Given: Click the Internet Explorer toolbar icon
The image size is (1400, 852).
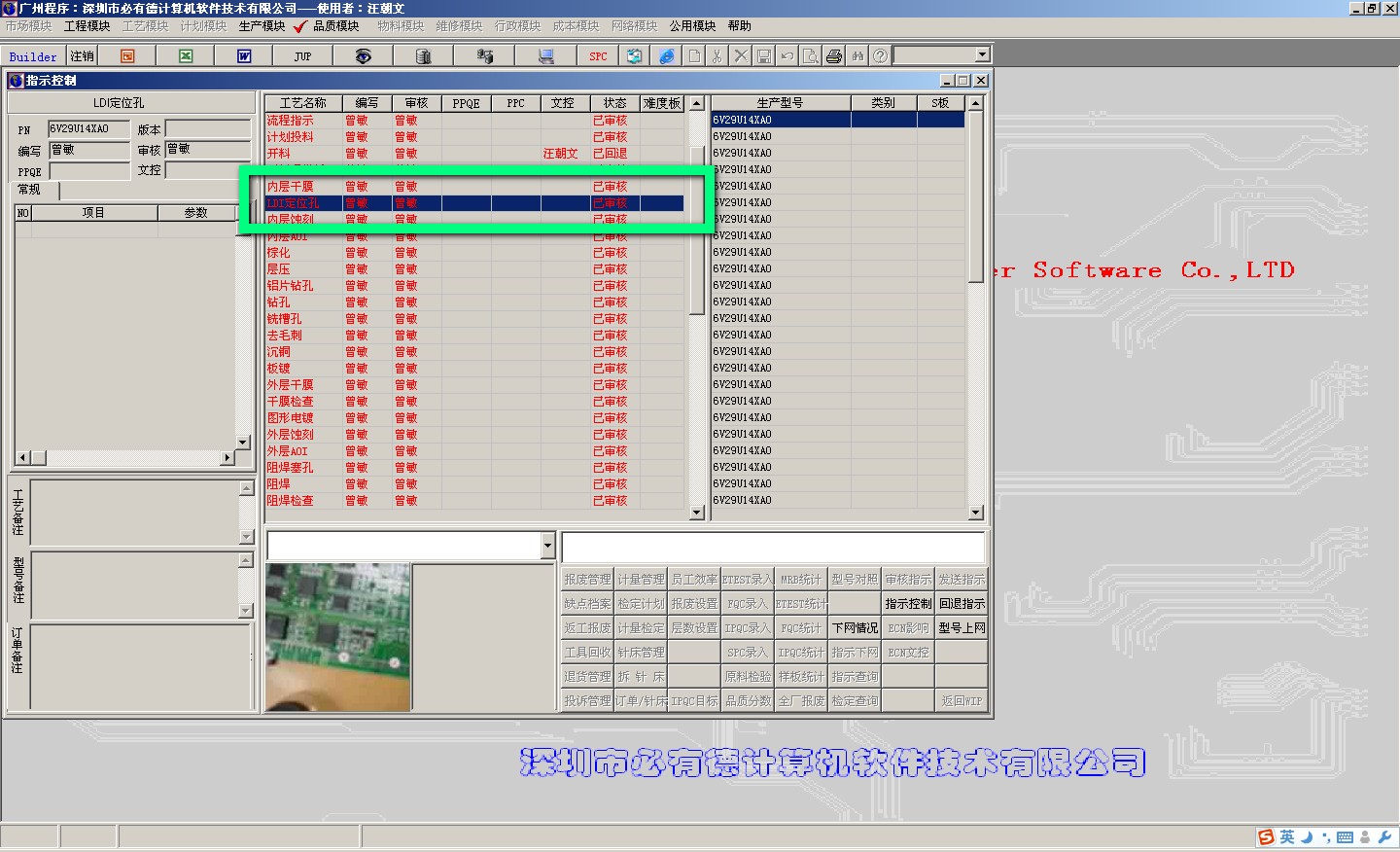Looking at the screenshot, I should click(667, 56).
